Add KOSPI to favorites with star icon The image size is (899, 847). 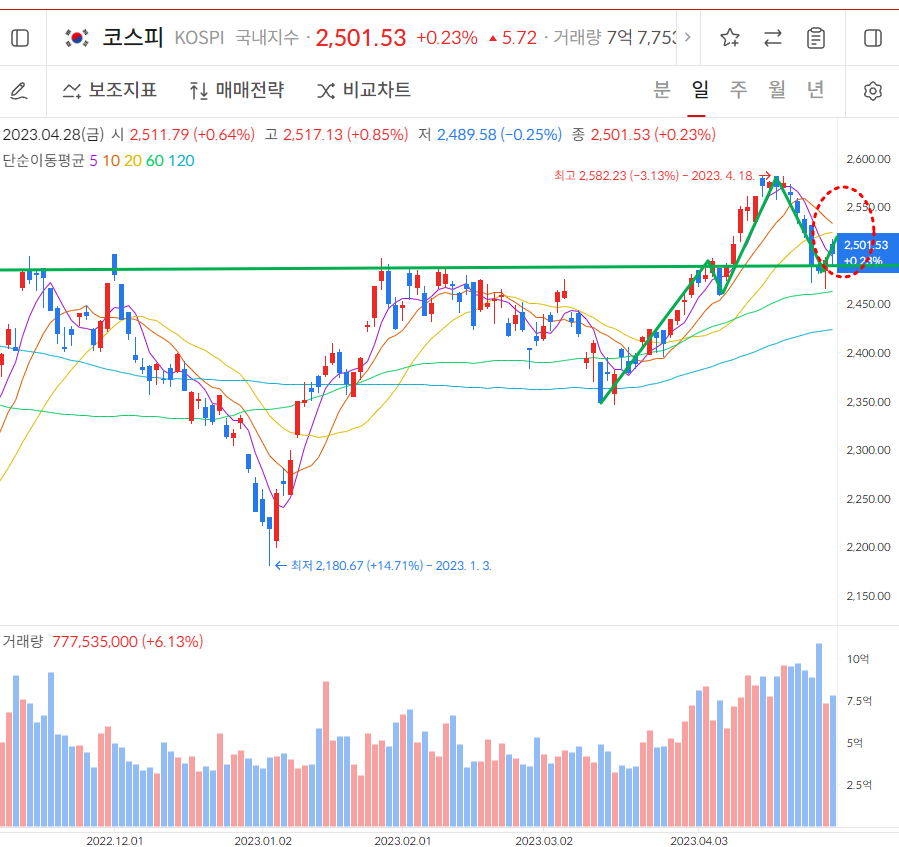click(730, 38)
